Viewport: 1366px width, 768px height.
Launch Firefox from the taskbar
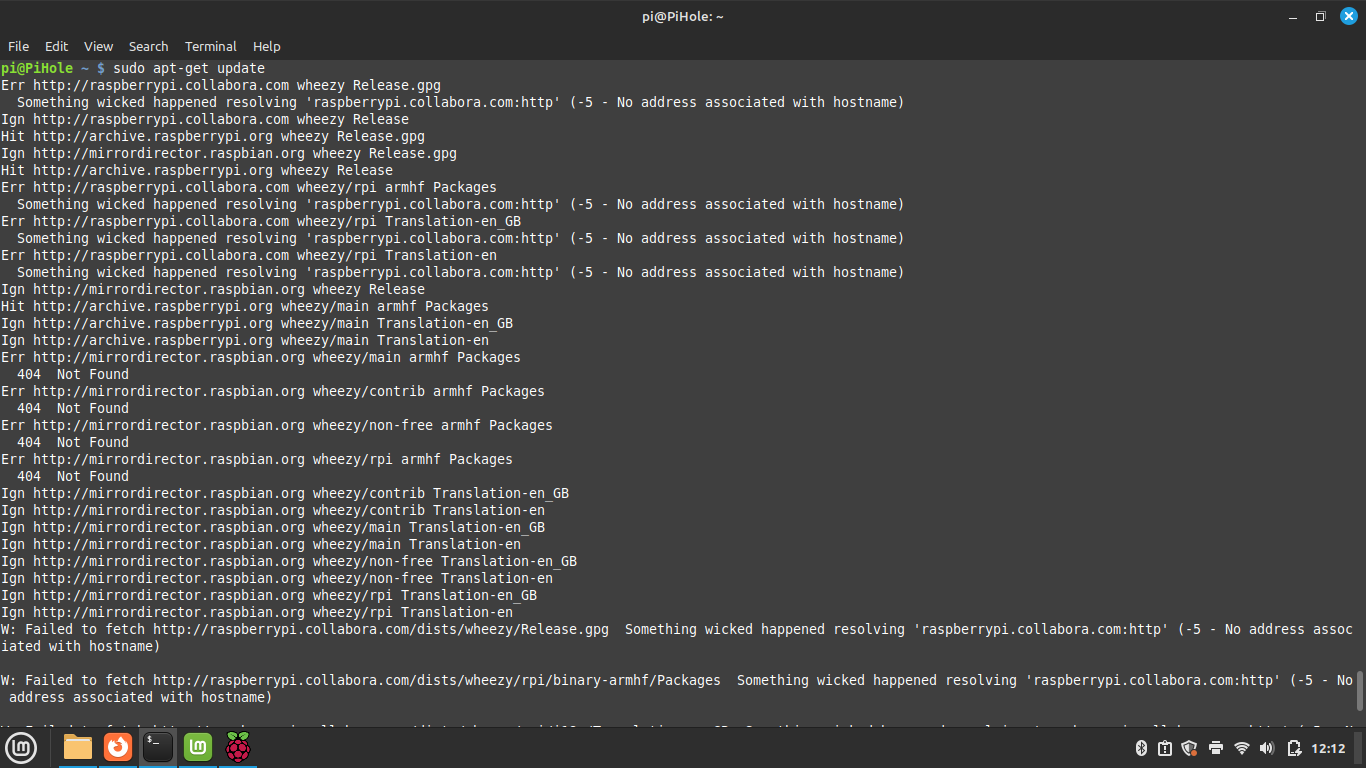pos(118,747)
